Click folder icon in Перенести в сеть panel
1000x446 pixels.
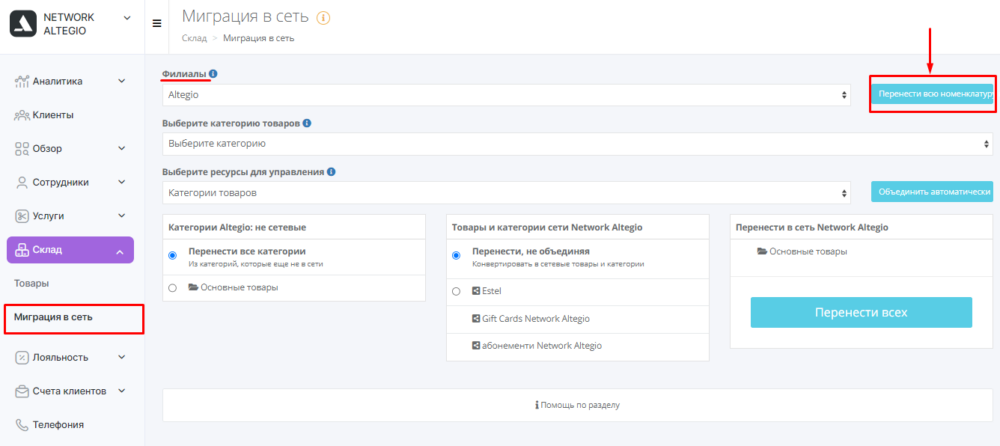[x=762, y=251]
